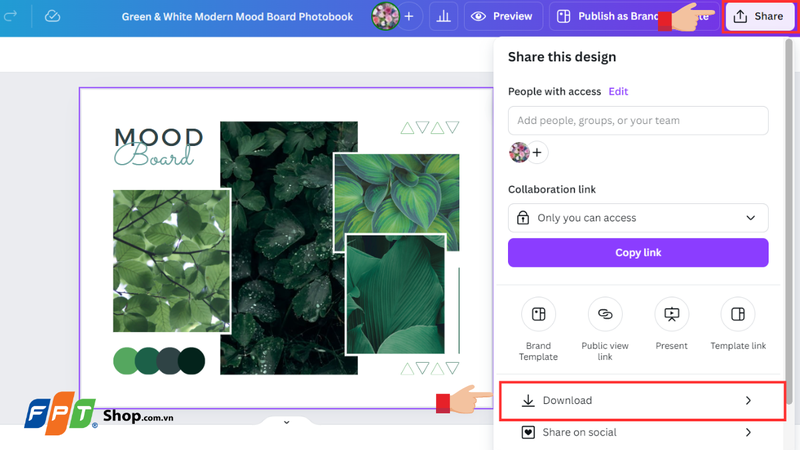Select the Template link icon

[x=738, y=314]
